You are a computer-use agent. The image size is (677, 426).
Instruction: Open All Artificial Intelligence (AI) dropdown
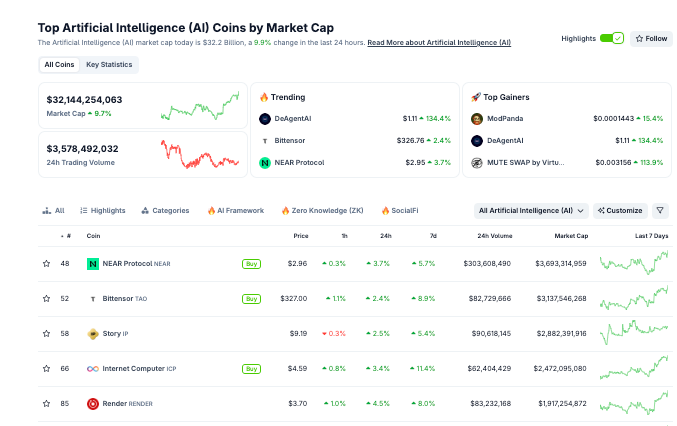pyautogui.click(x=531, y=211)
